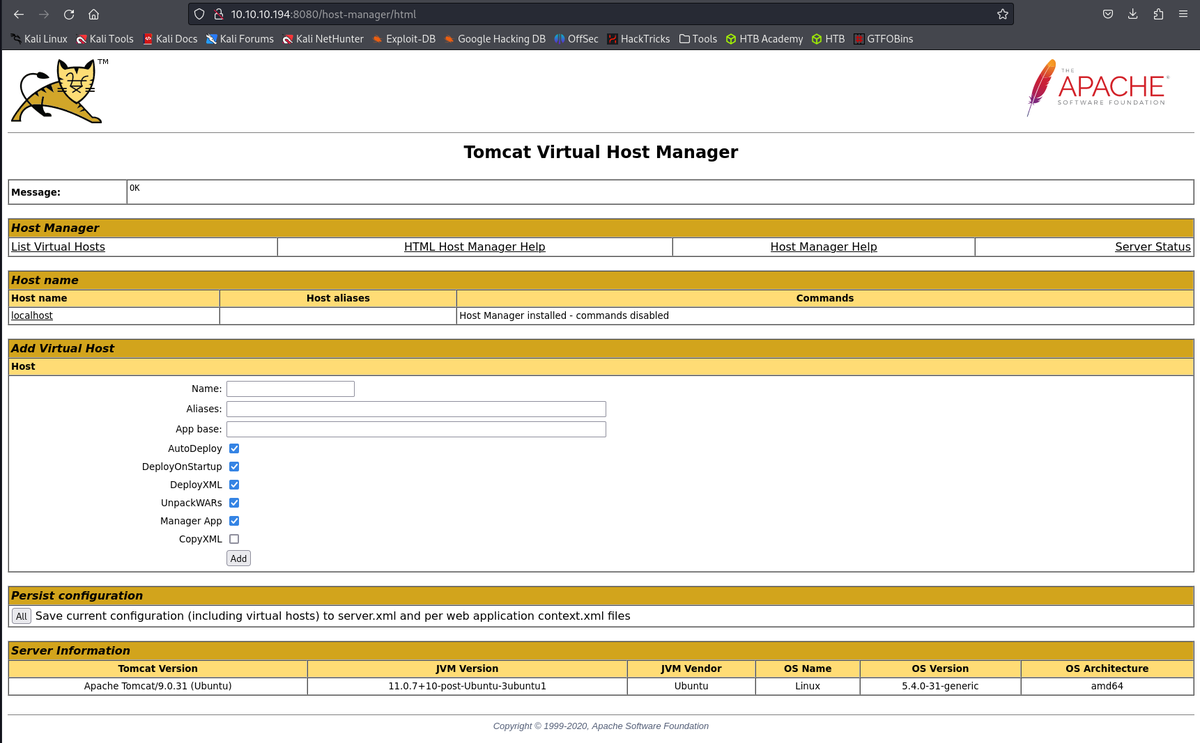Open the HackTricks bookmark
The height and width of the screenshot is (743, 1200).
tap(639, 39)
